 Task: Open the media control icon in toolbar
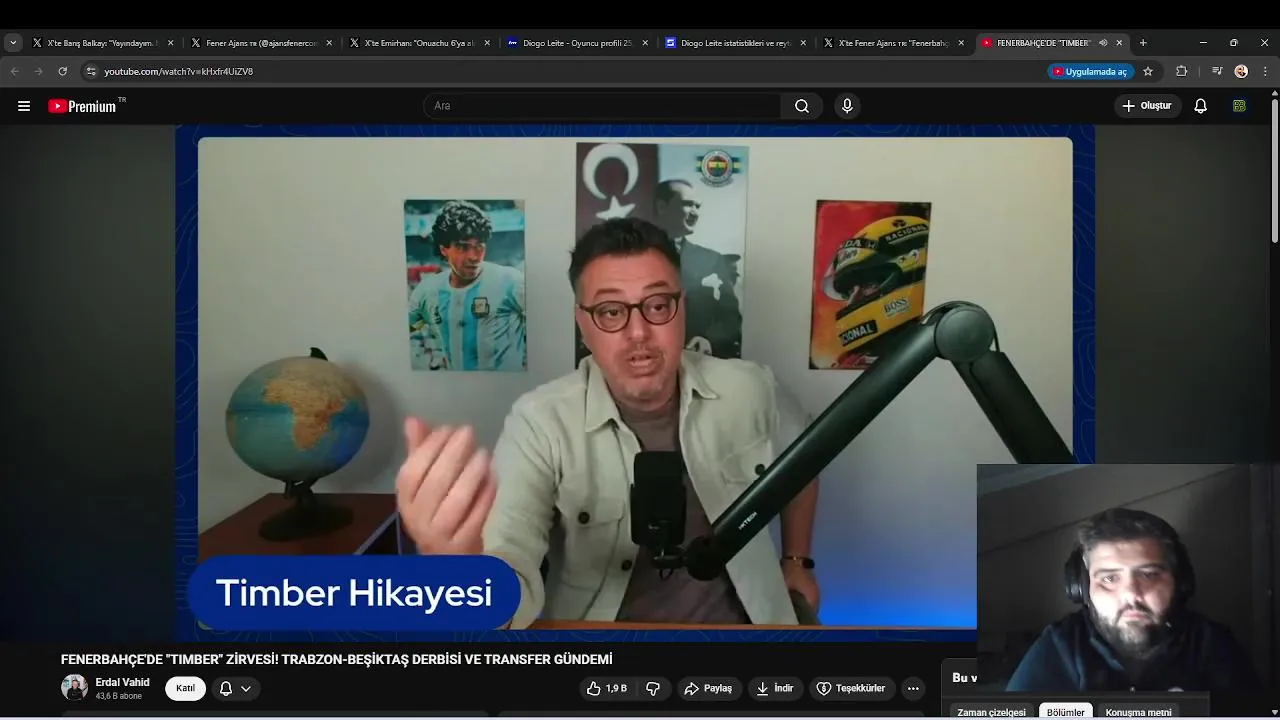click(1216, 71)
